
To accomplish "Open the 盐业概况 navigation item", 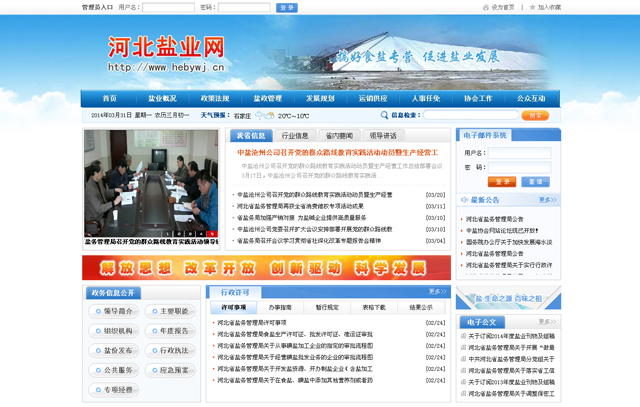I will click(162, 98).
